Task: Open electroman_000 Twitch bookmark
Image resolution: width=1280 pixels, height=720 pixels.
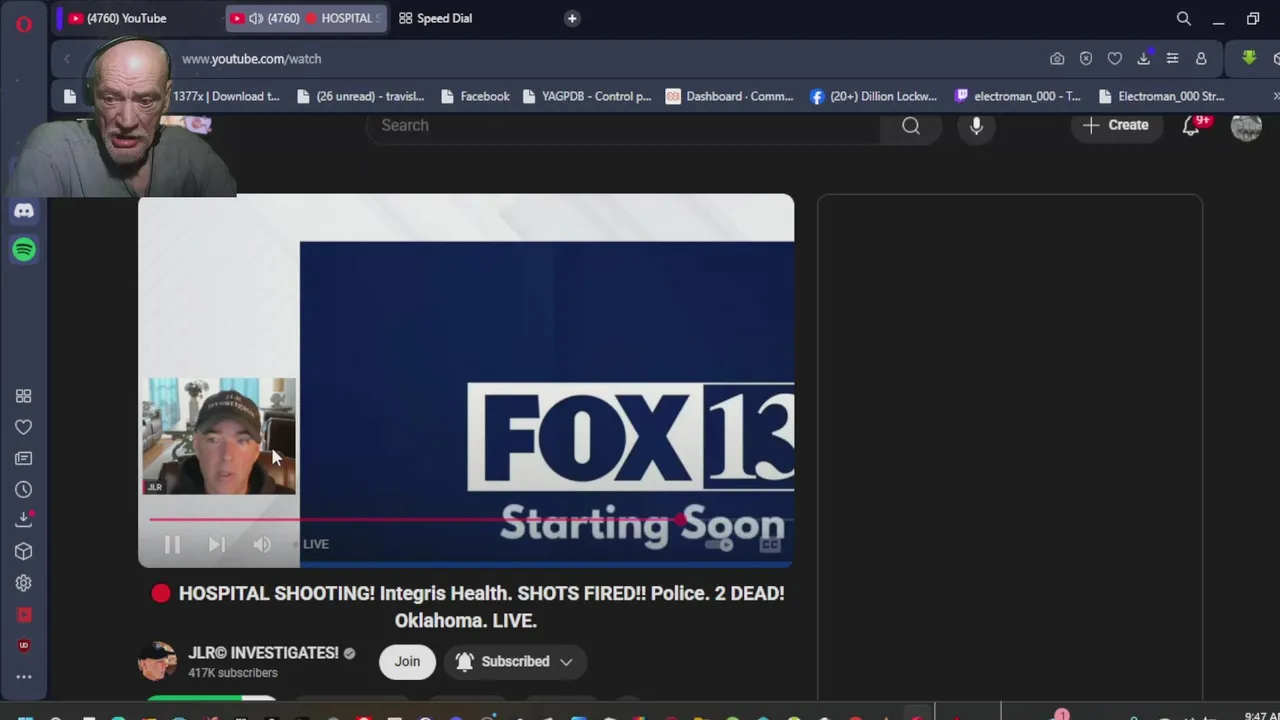Action: point(1017,96)
